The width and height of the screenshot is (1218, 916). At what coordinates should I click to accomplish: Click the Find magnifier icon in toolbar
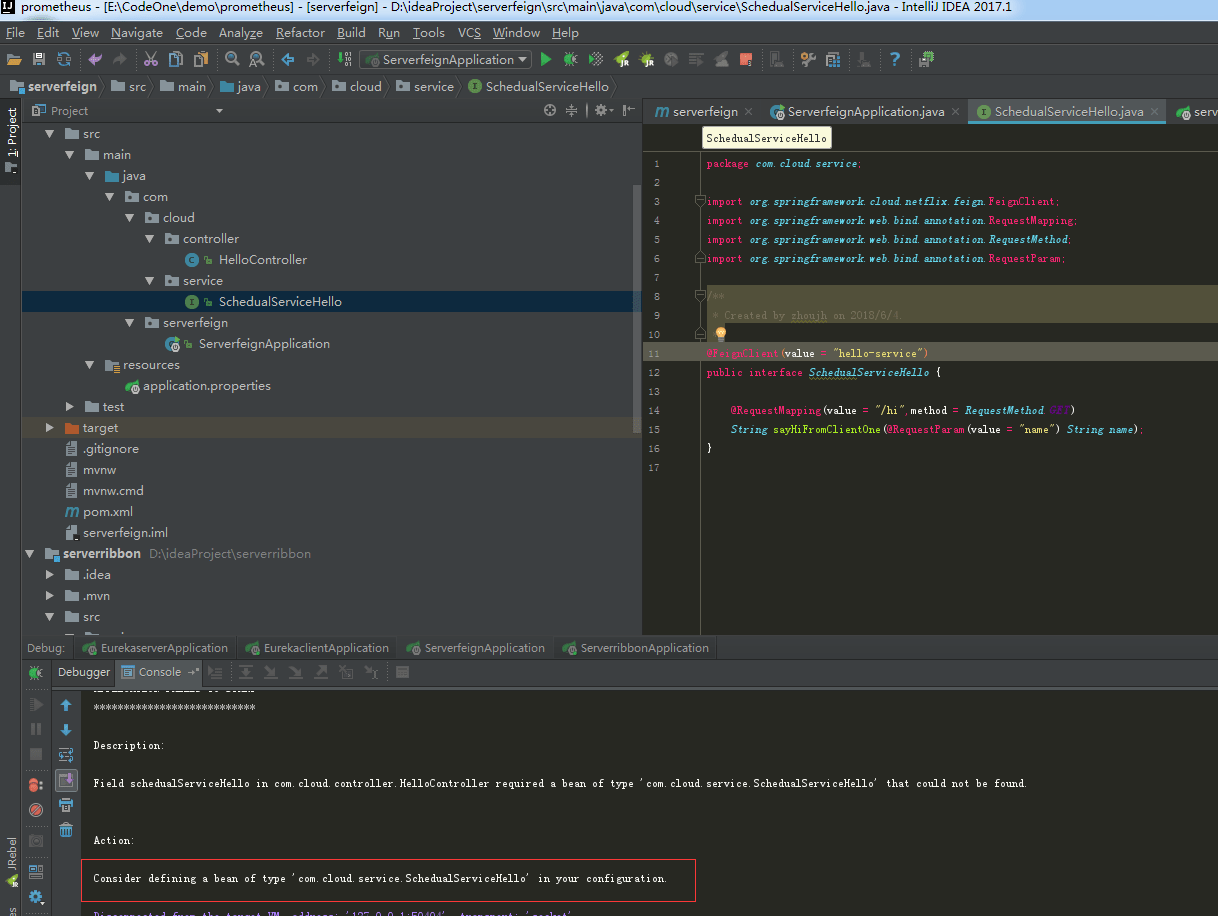[x=232, y=60]
